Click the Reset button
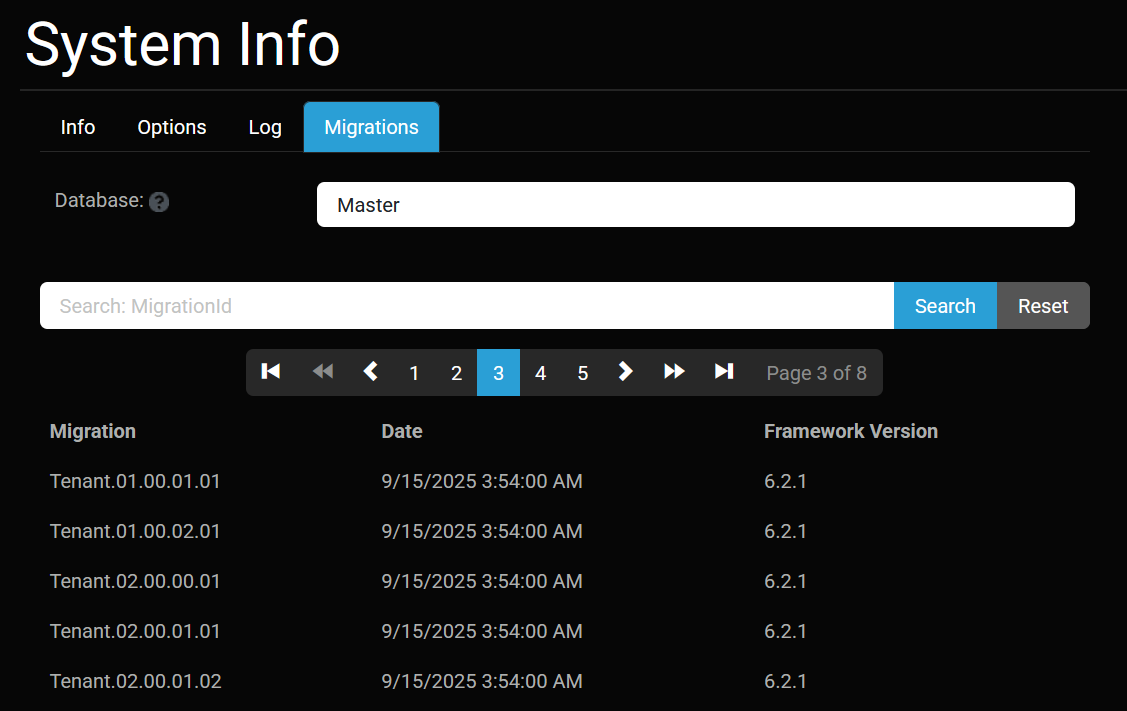The image size is (1127, 711). (x=1043, y=306)
